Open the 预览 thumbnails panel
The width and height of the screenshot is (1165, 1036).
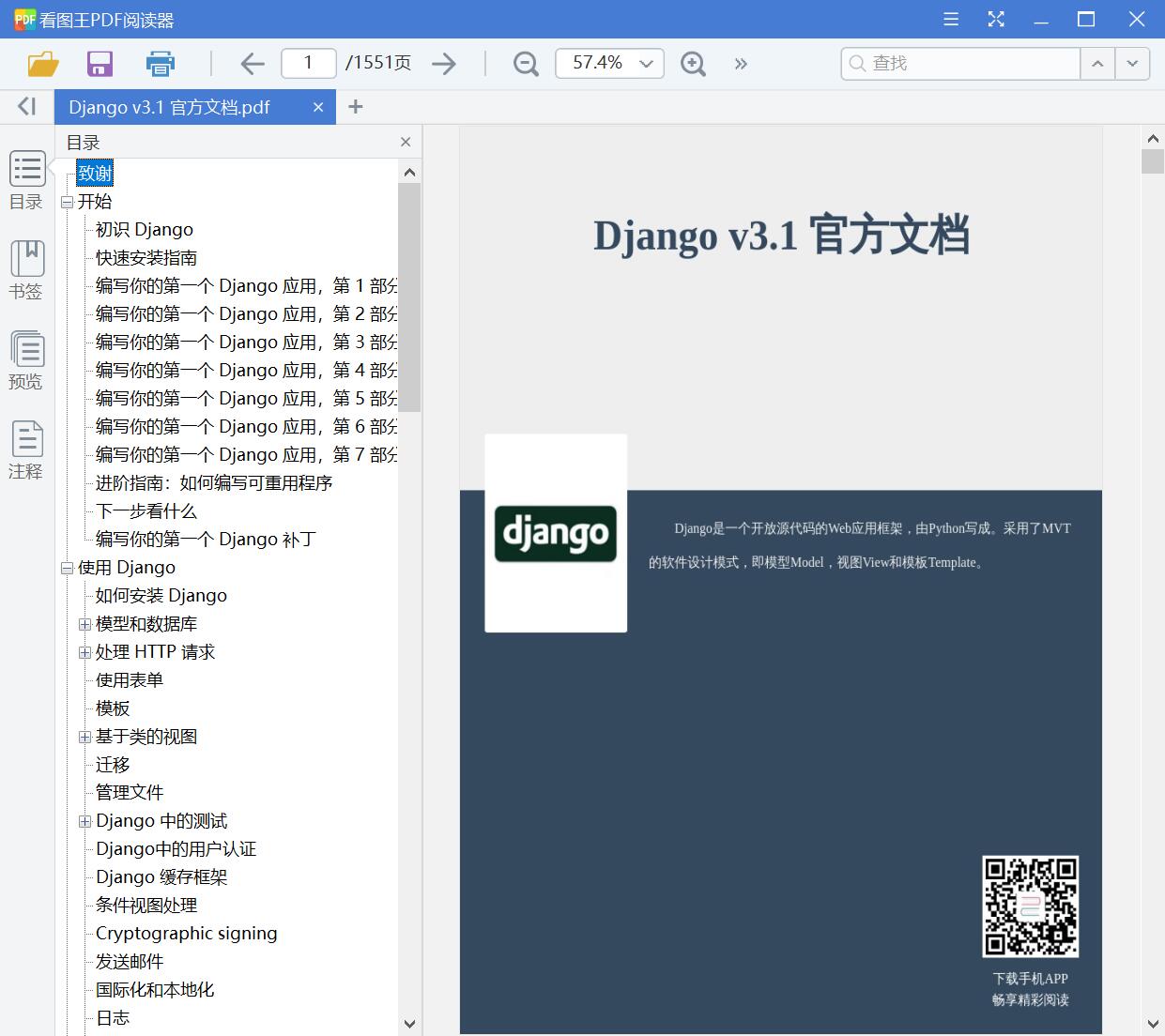click(27, 360)
